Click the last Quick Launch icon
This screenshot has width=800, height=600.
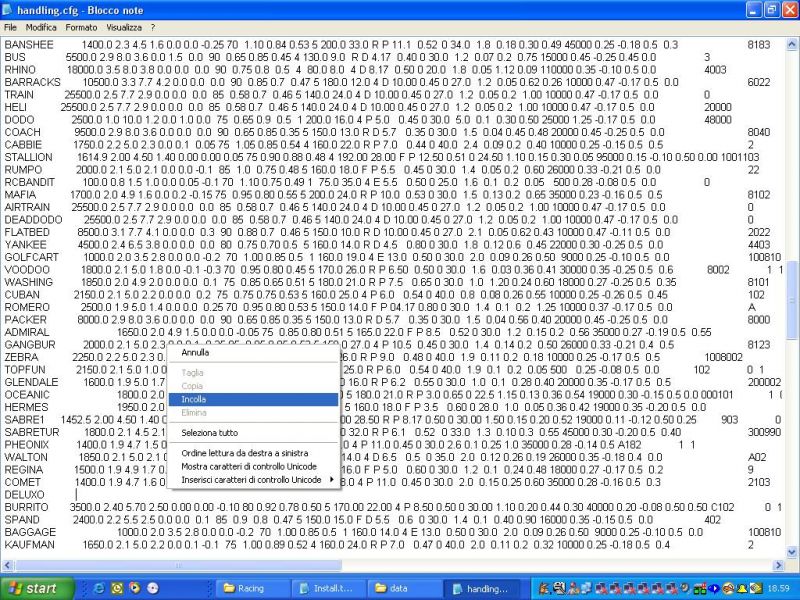[152, 588]
